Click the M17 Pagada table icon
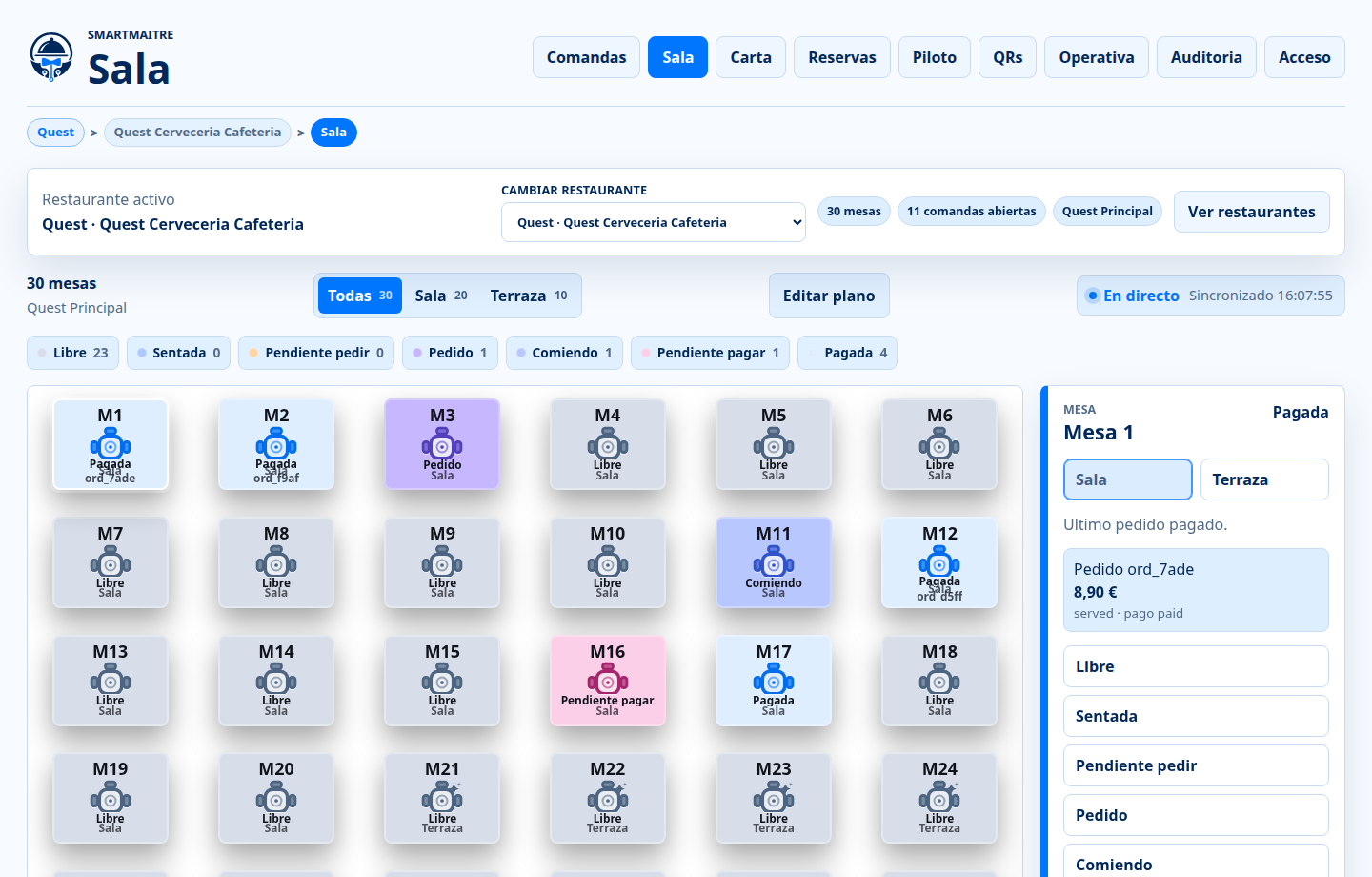Image resolution: width=1372 pixels, height=877 pixels. click(x=774, y=681)
